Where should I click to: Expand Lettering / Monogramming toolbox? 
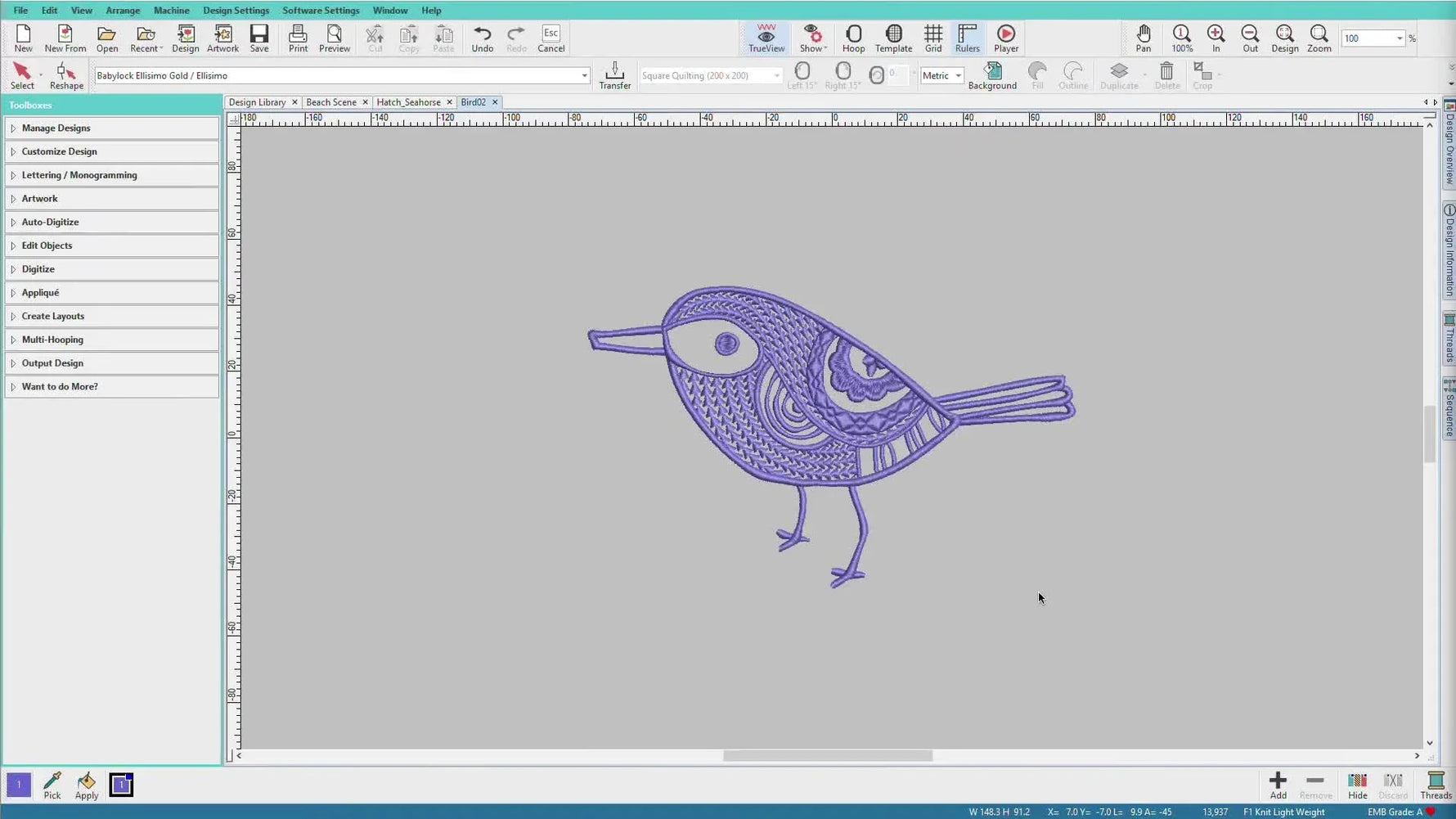112,175
